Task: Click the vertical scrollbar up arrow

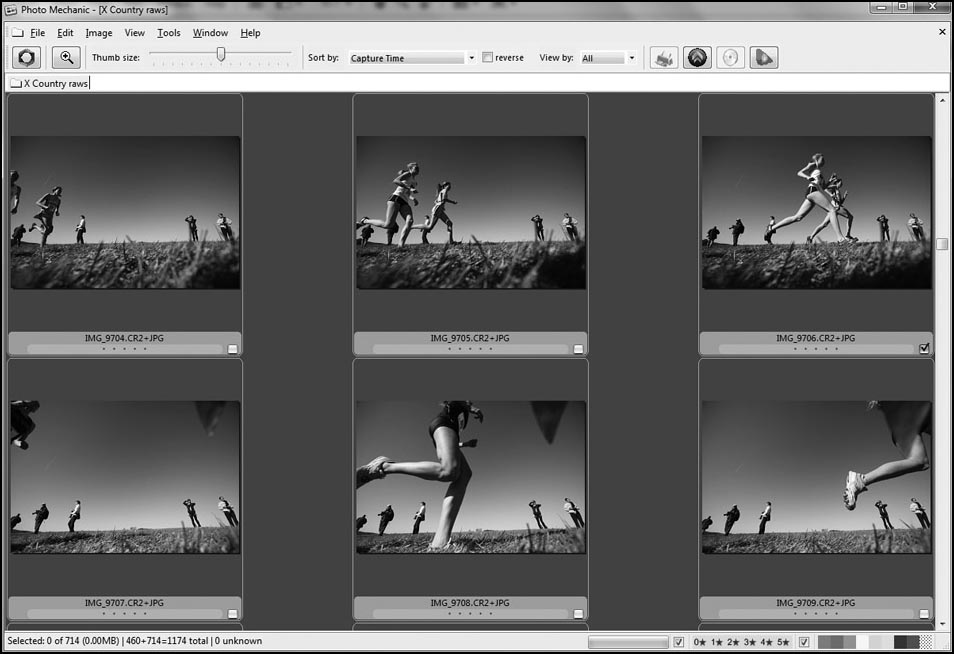Action: pyautogui.click(x=942, y=100)
